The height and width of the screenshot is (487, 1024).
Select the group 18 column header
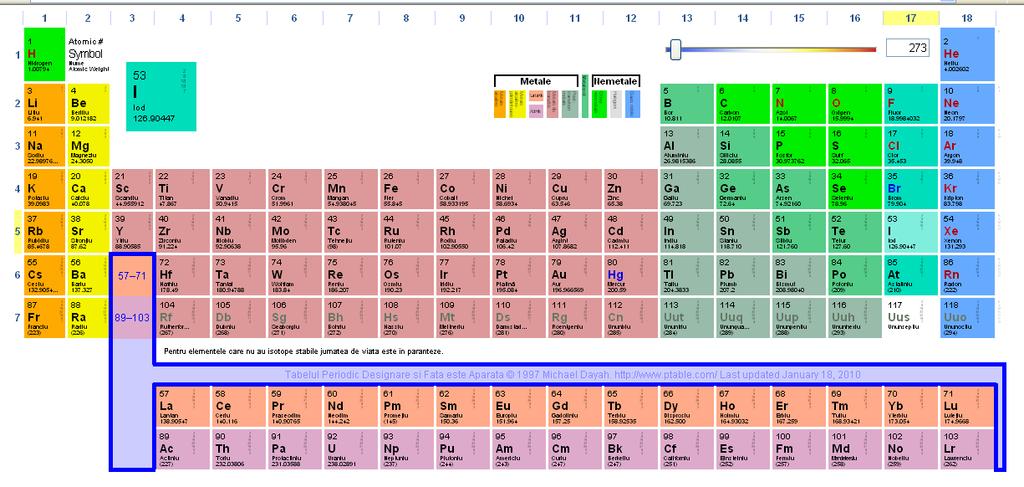coord(967,18)
